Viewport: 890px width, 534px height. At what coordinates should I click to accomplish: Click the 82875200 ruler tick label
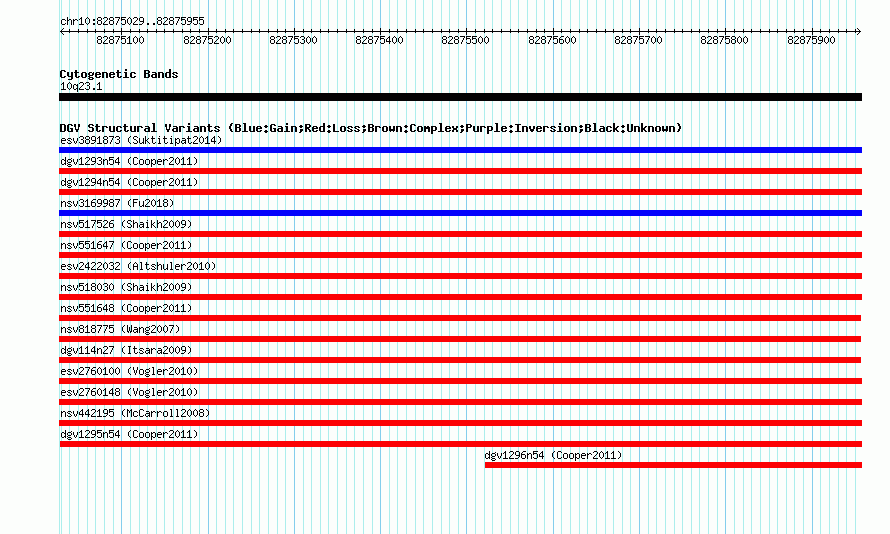tap(207, 40)
